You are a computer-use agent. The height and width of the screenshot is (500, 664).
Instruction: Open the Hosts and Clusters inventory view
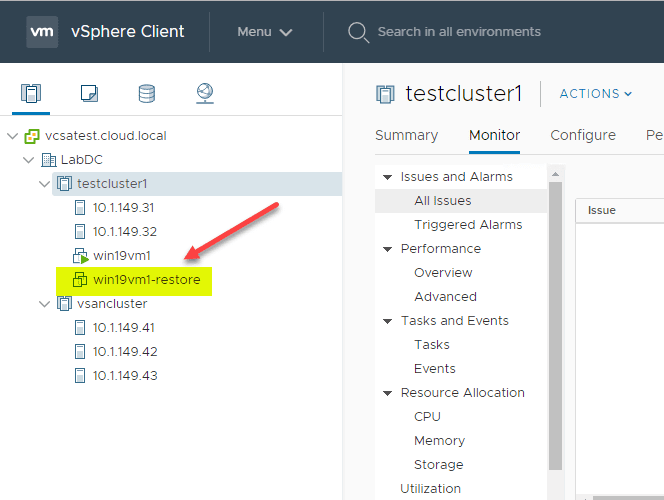(30, 94)
